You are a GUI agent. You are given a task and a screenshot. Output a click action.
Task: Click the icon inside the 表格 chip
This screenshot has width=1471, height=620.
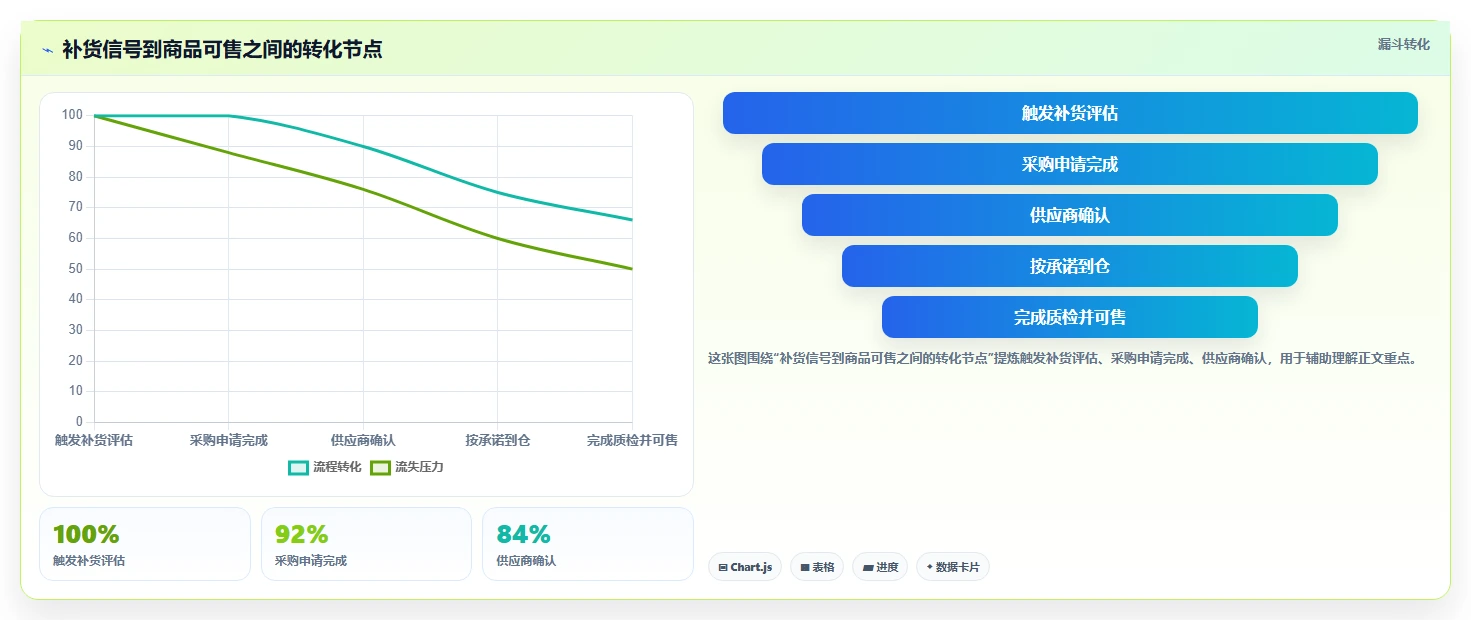point(805,567)
